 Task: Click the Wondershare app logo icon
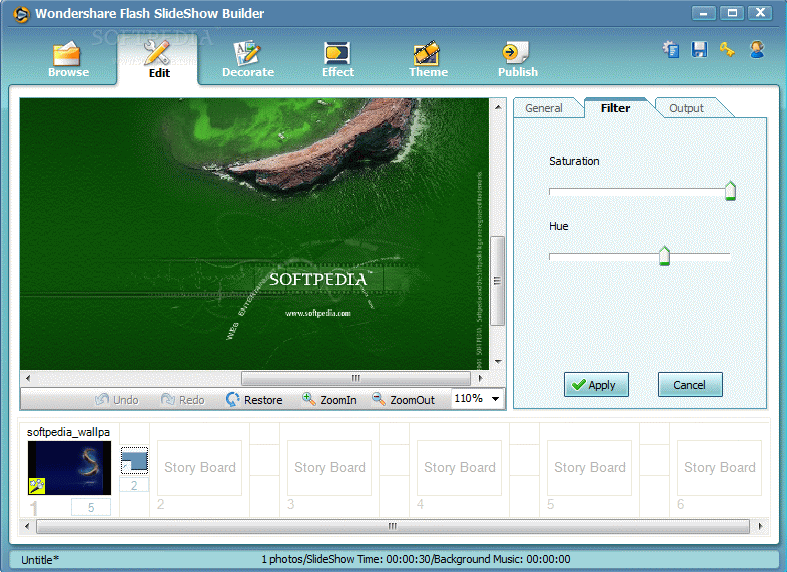click(x=21, y=15)
